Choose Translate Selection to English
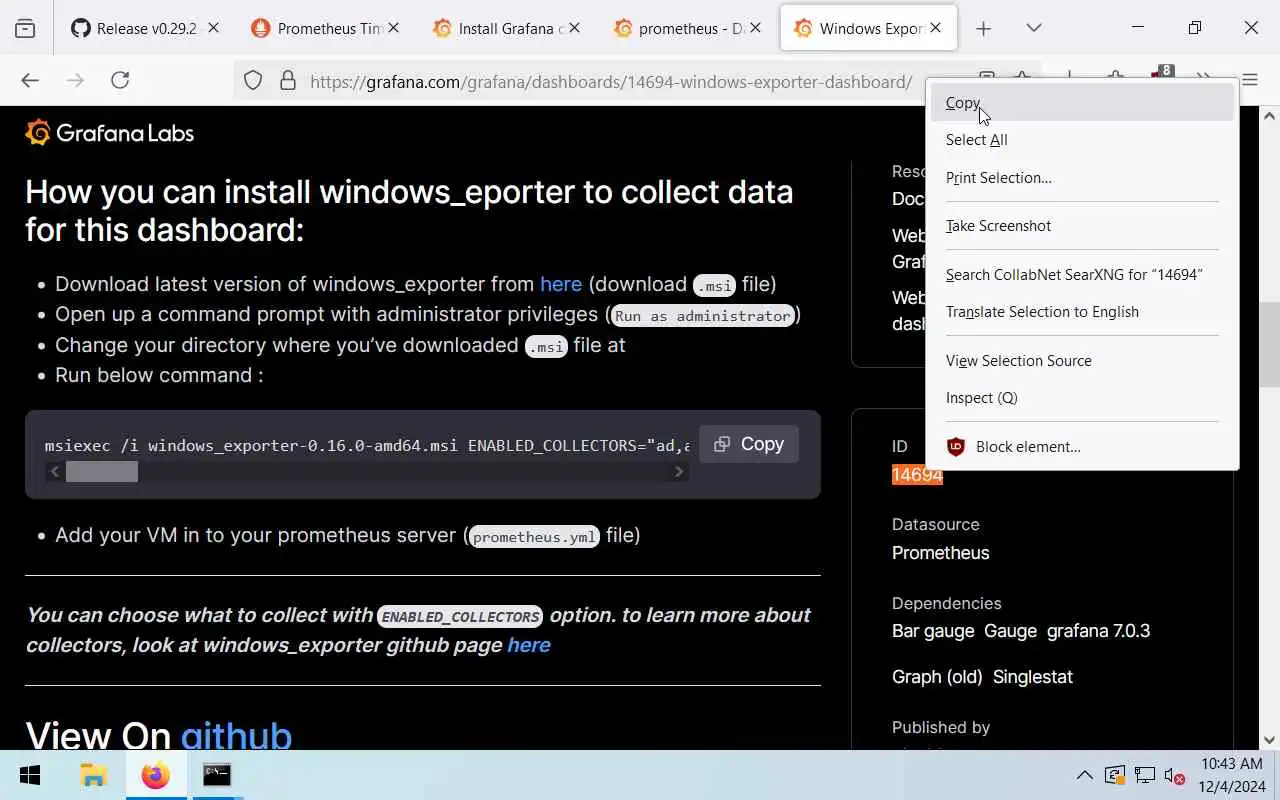This screenshot has height=800, width=1280. tap(1082, 312)
